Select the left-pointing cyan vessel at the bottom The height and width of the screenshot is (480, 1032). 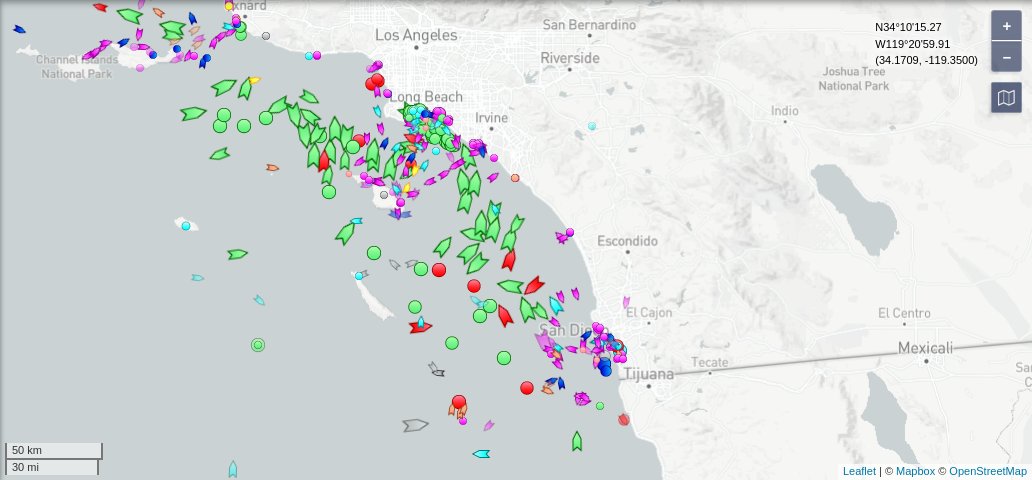pyautogui.click(x=481, y=454)
